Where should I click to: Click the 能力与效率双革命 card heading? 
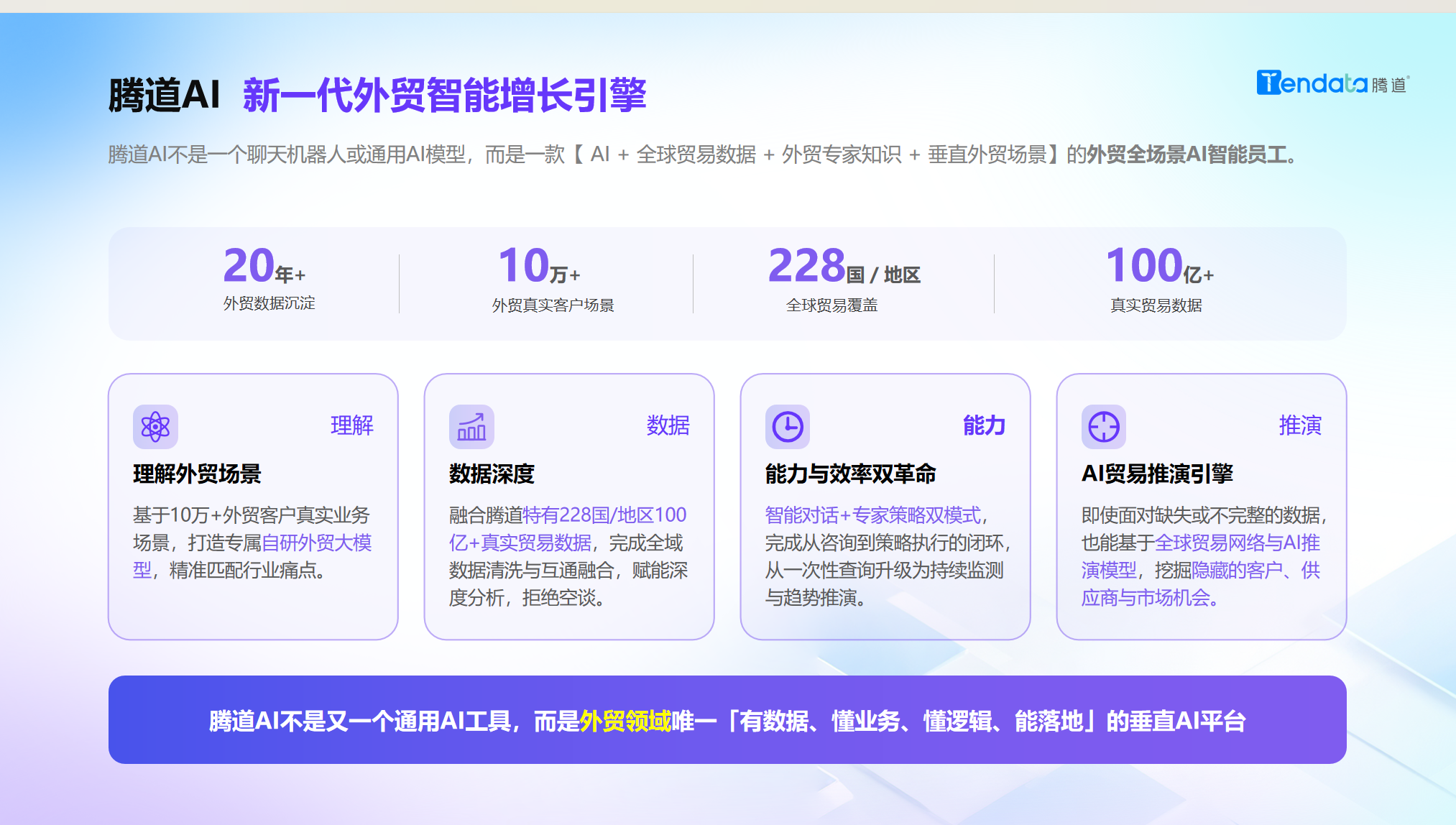pyautogui.click(x=851, y=474)
